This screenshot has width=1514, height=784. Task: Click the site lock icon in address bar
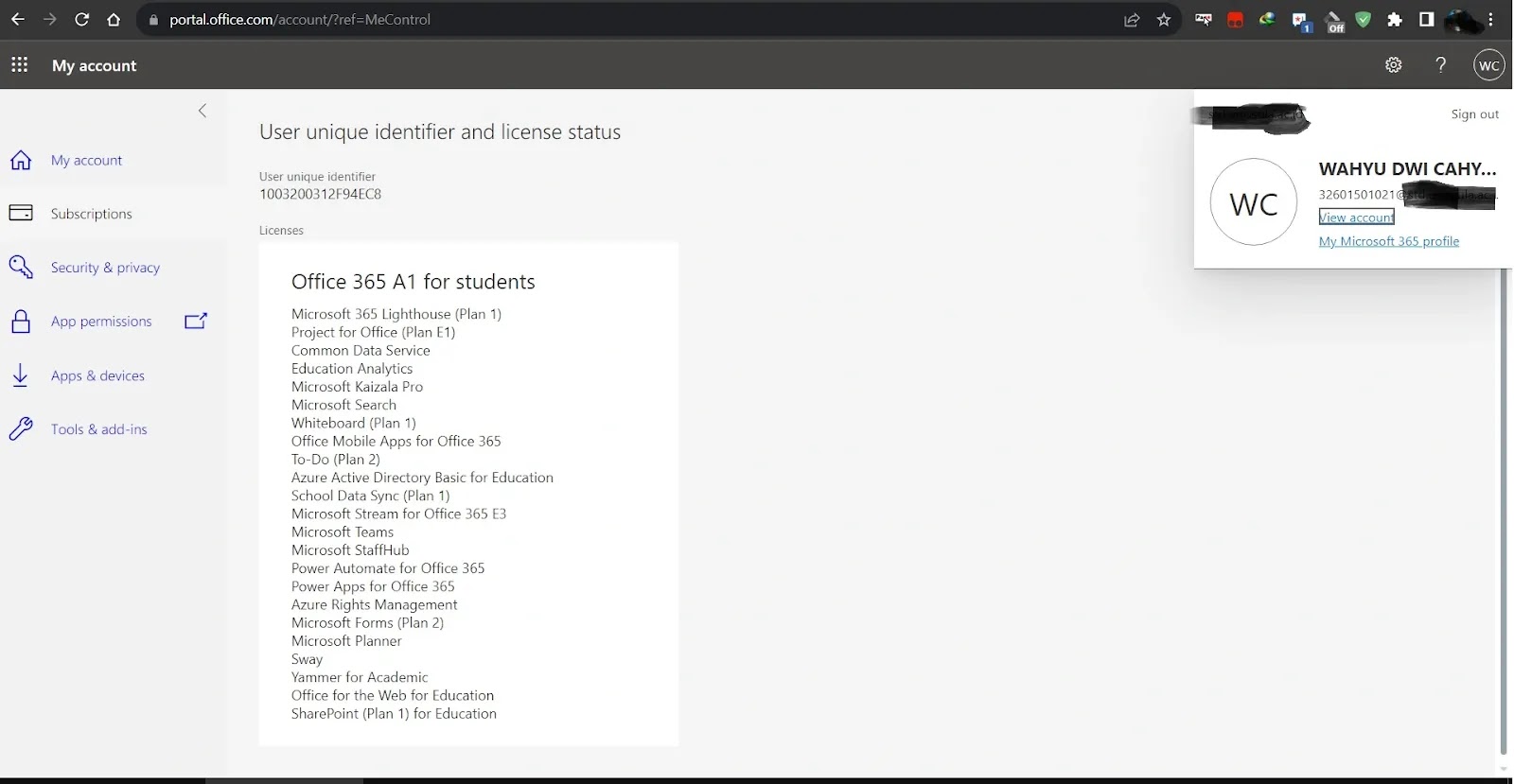pos(153,19)
